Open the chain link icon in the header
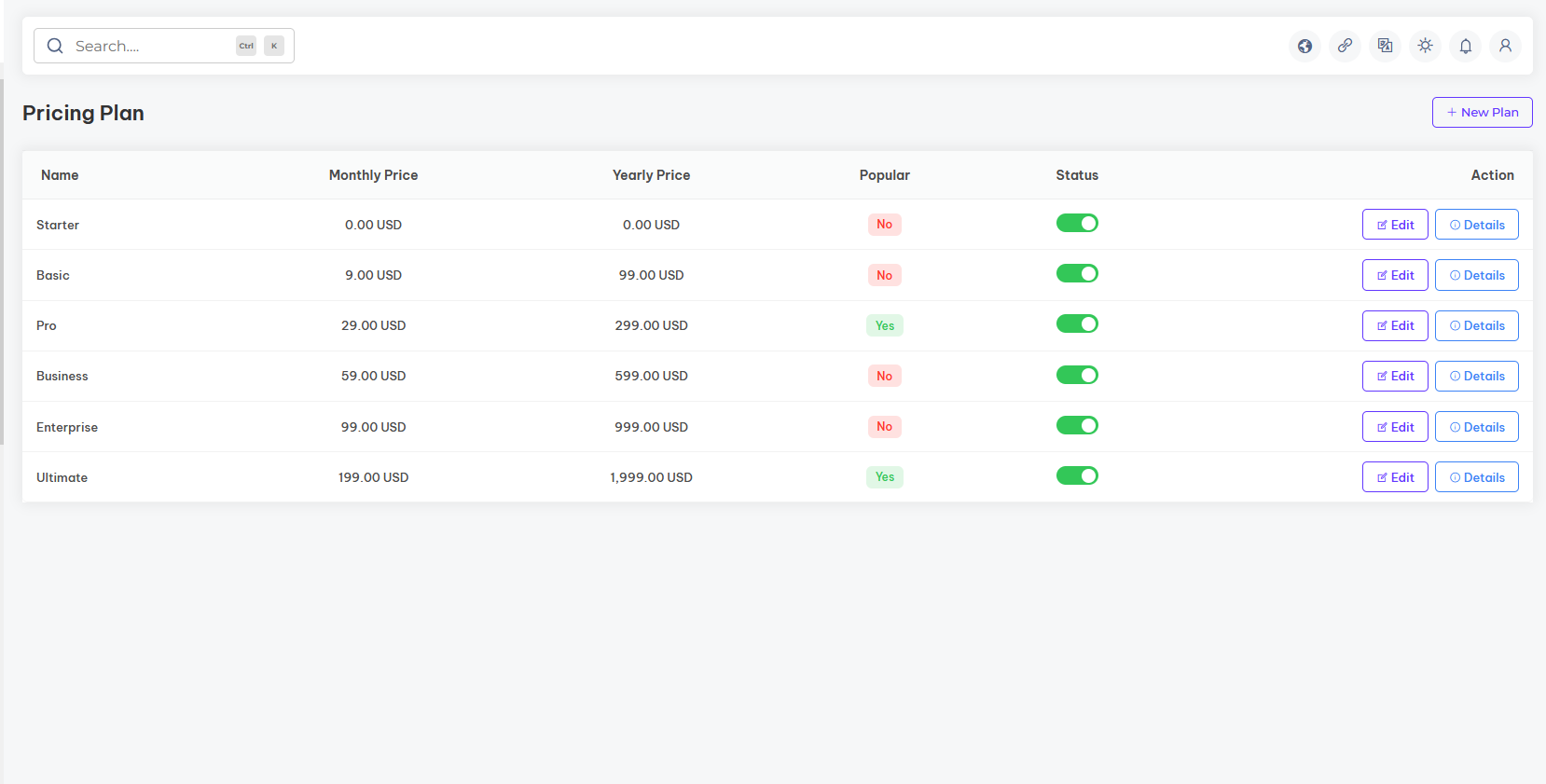Viewport: 1546px width, 784px height. pyautogui.click(x=1345, y=46)
